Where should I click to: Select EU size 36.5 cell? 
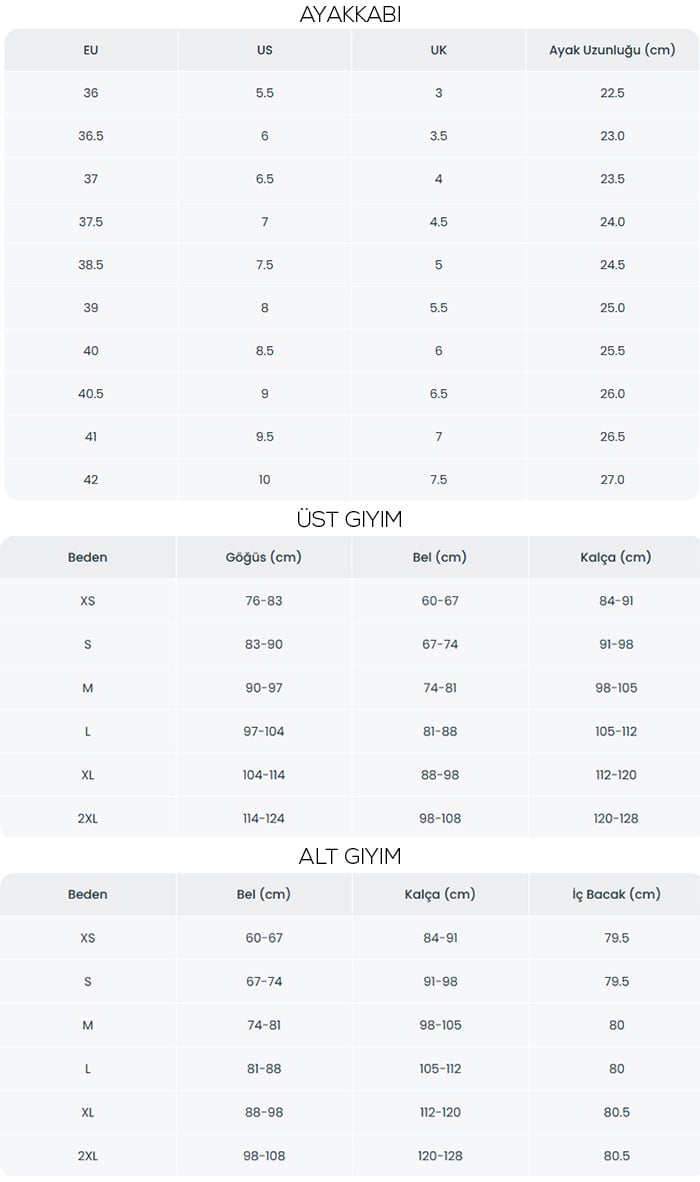coord(90,136)
